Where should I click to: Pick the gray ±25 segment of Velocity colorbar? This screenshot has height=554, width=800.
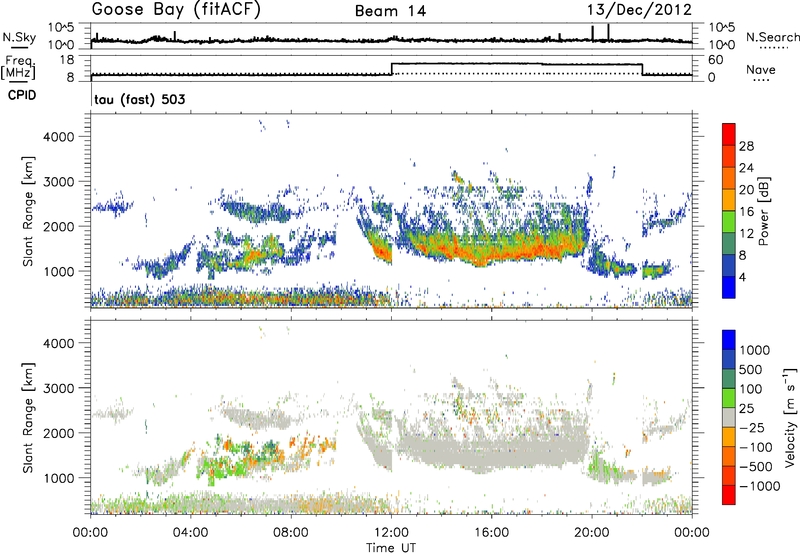click(x=729, y=418)
